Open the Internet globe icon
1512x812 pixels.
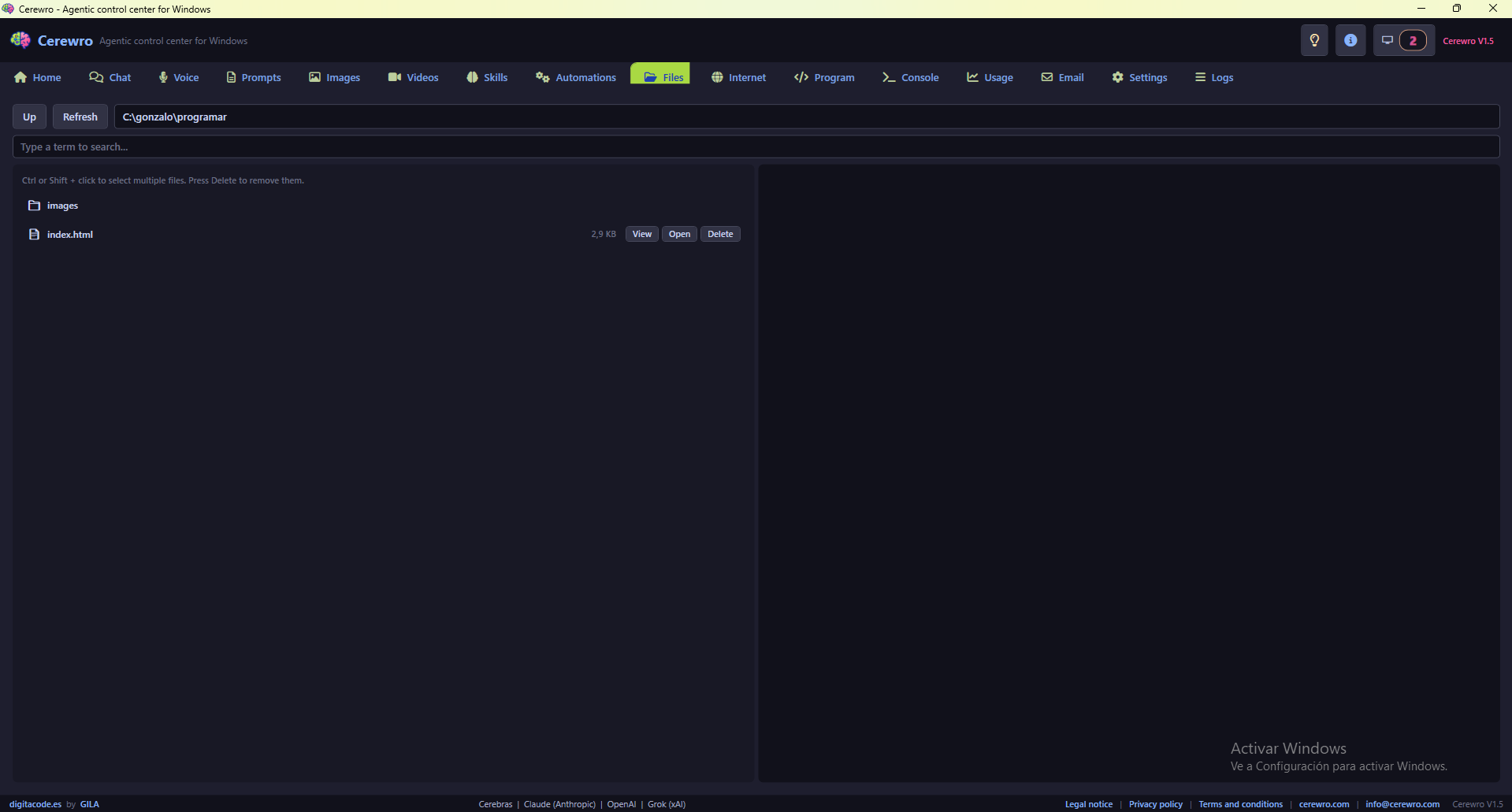coord(717,76)
